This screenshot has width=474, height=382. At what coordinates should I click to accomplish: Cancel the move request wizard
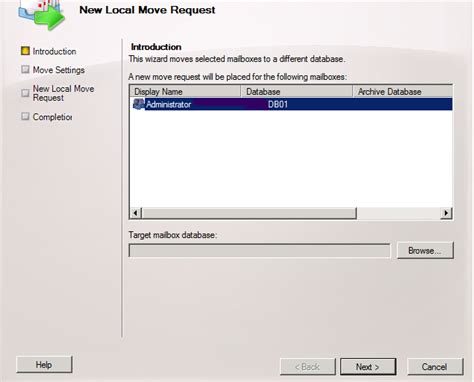[x=435, y=367]
